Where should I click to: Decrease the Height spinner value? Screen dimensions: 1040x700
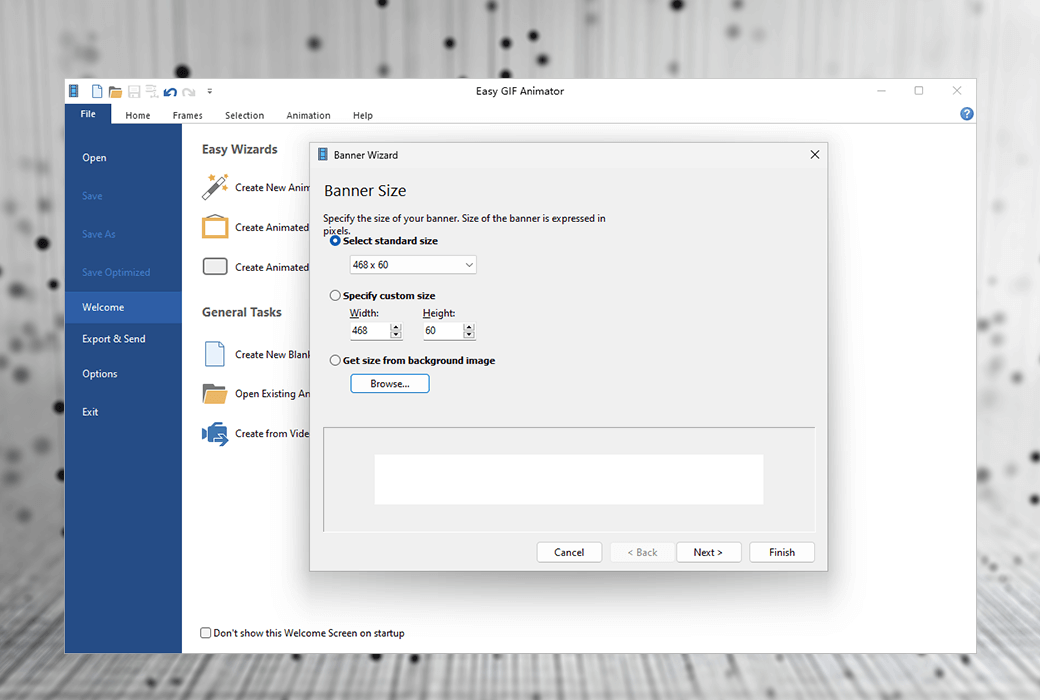pyautogui.click(x=469, y=334)
